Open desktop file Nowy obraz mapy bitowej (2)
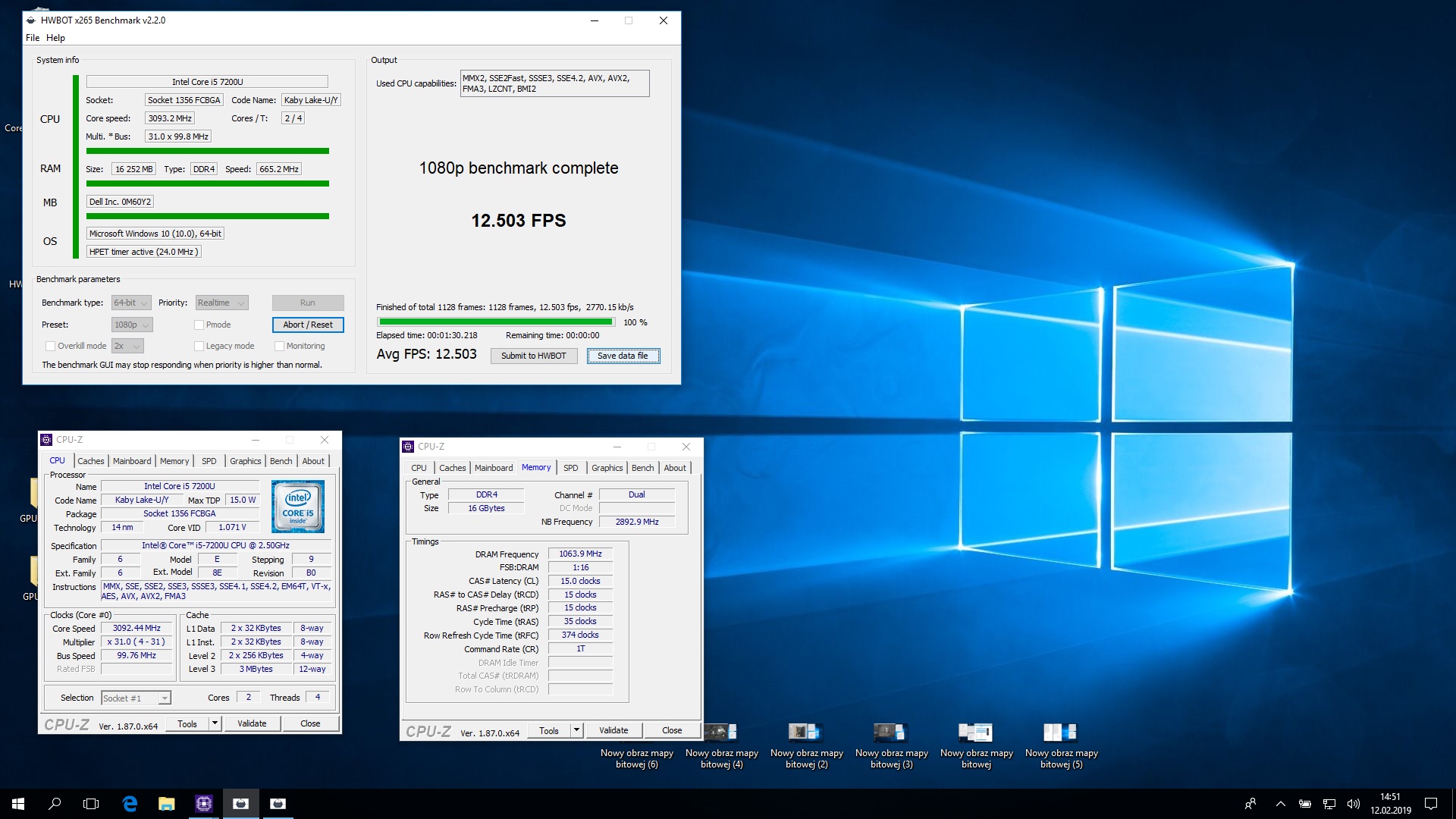 pyautogui.click(x=806, y=746)
